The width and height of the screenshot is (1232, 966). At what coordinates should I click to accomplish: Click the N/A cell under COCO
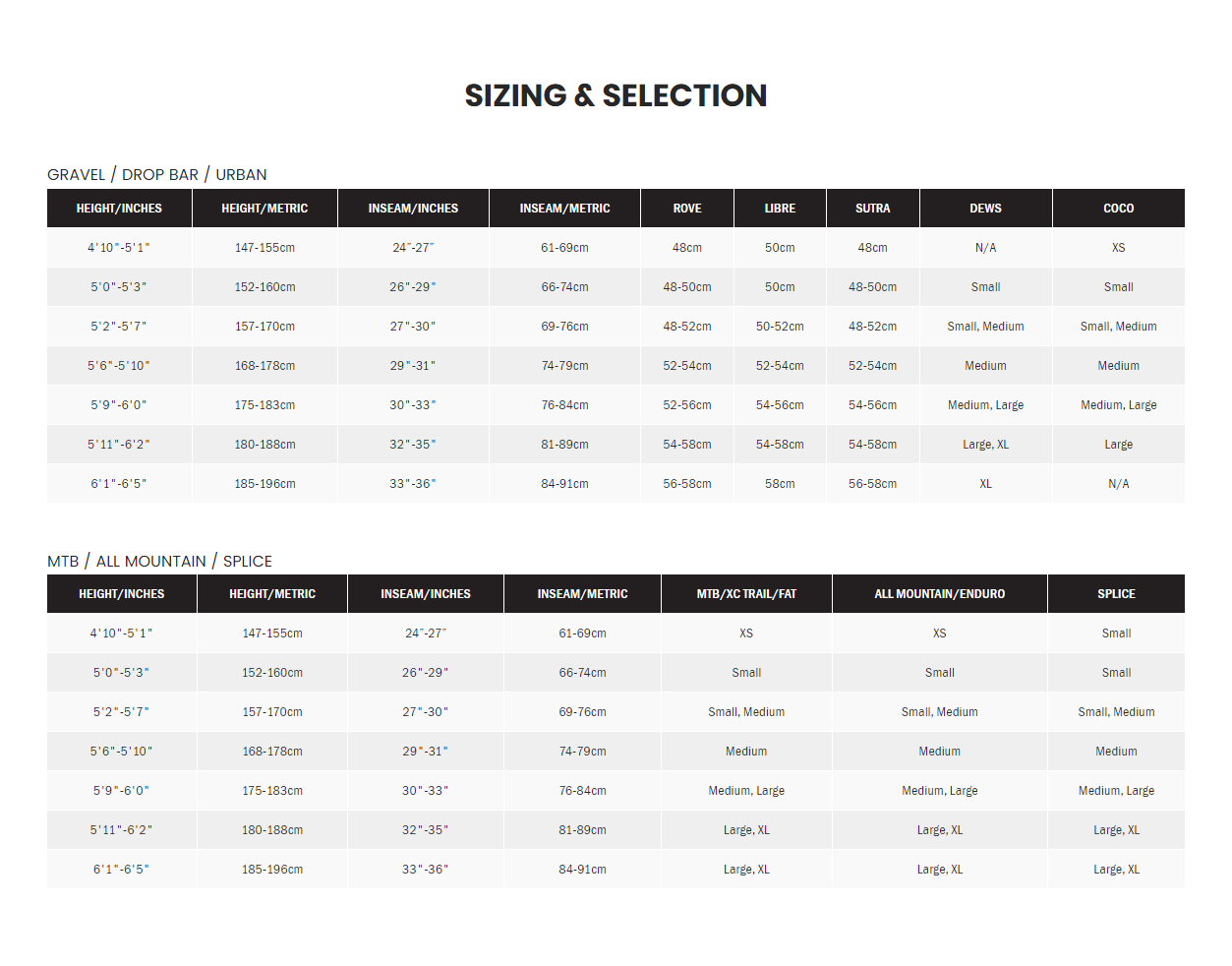[x=1118, y=484]
